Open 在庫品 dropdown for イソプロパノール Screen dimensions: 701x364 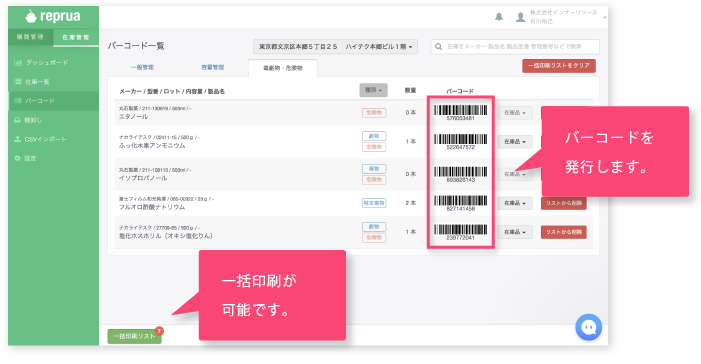coord(515,174)
